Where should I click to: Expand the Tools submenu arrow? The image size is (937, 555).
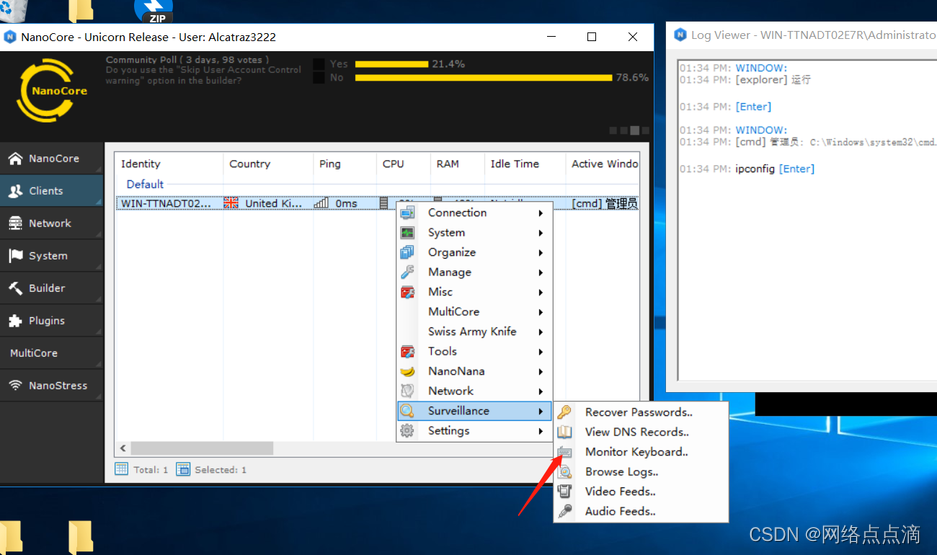pyautogui.click(x=540, y=352)
